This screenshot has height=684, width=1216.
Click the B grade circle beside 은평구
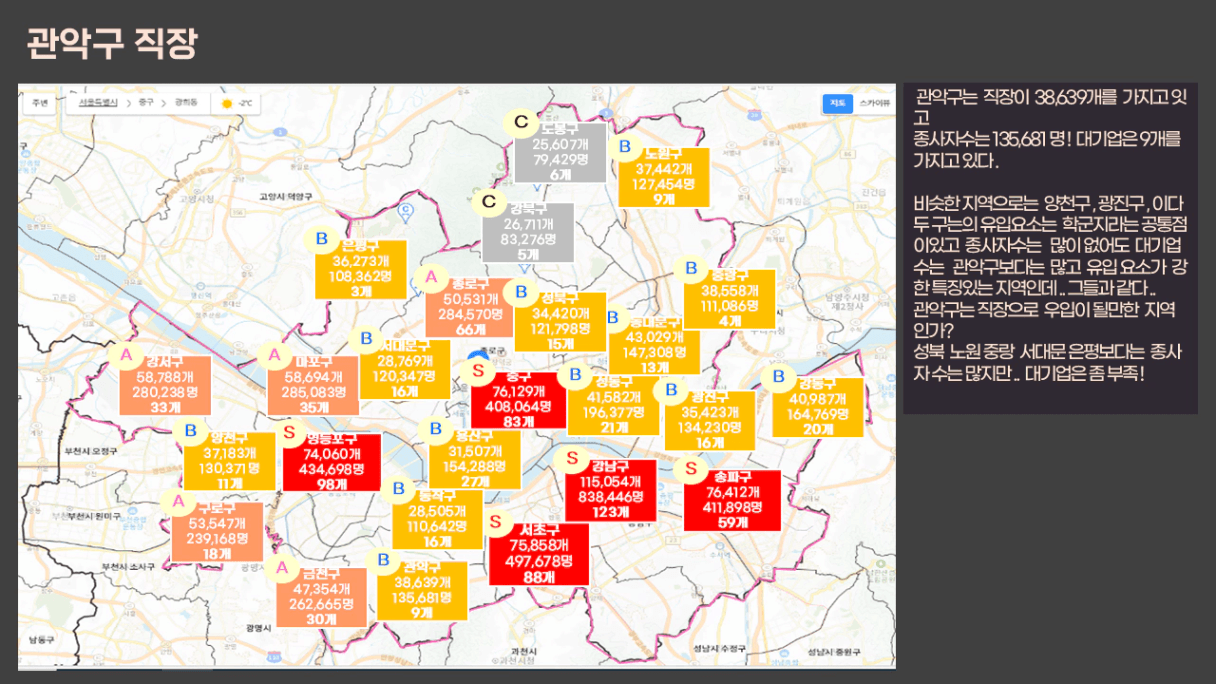pyautogui.click(x=322, y=239)
